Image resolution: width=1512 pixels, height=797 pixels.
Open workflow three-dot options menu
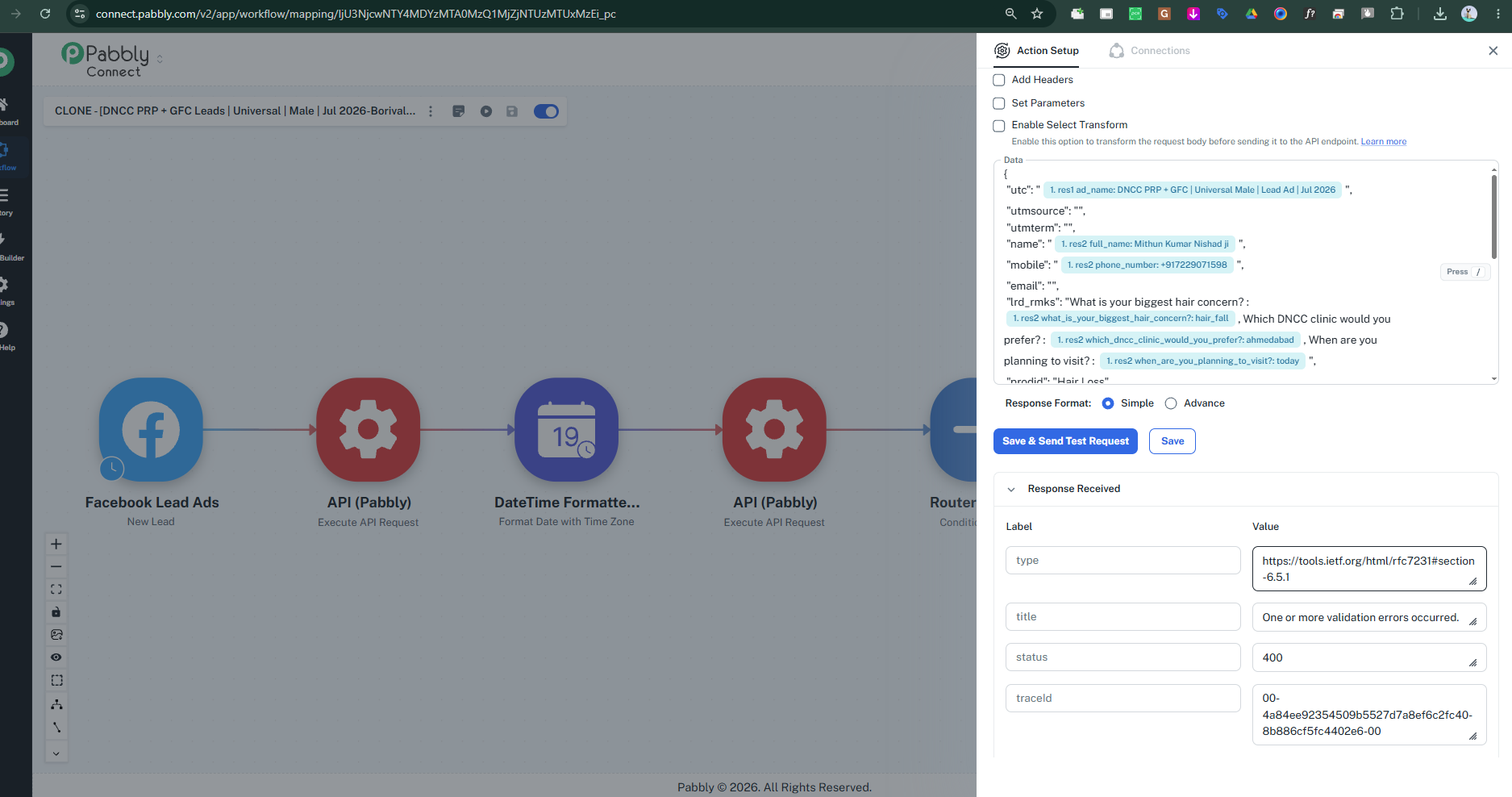coord(431,111)
